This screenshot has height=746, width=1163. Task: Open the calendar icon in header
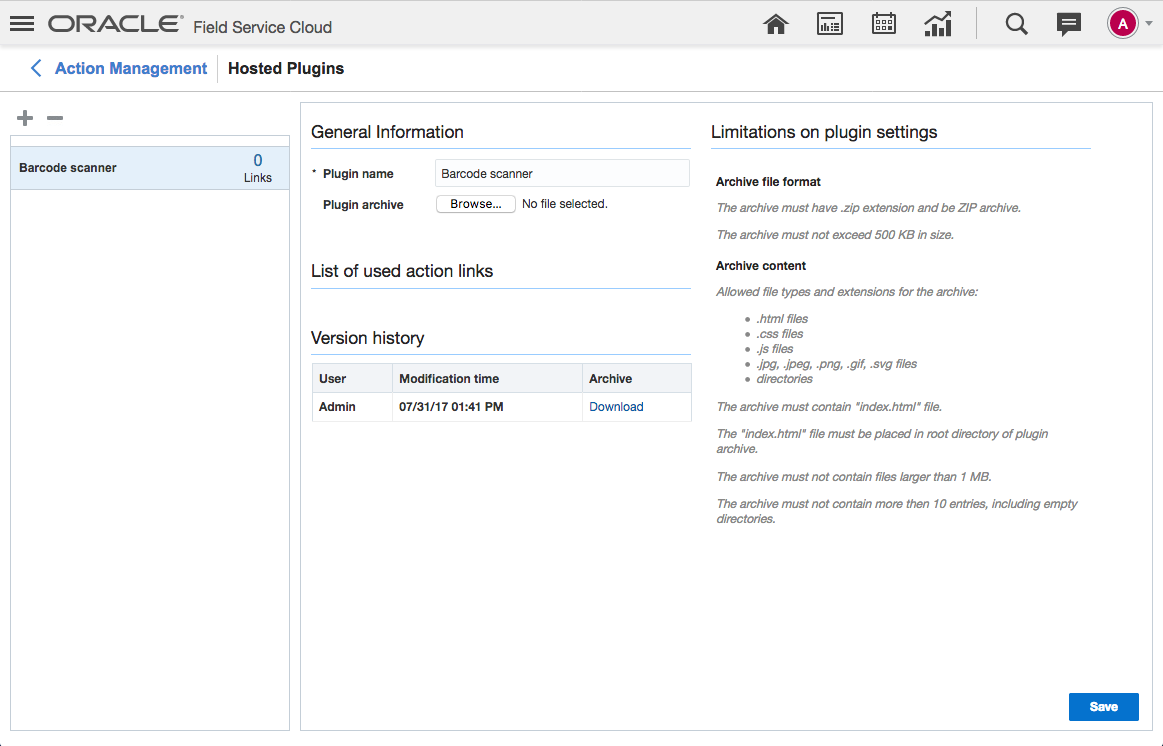[884, 24]
